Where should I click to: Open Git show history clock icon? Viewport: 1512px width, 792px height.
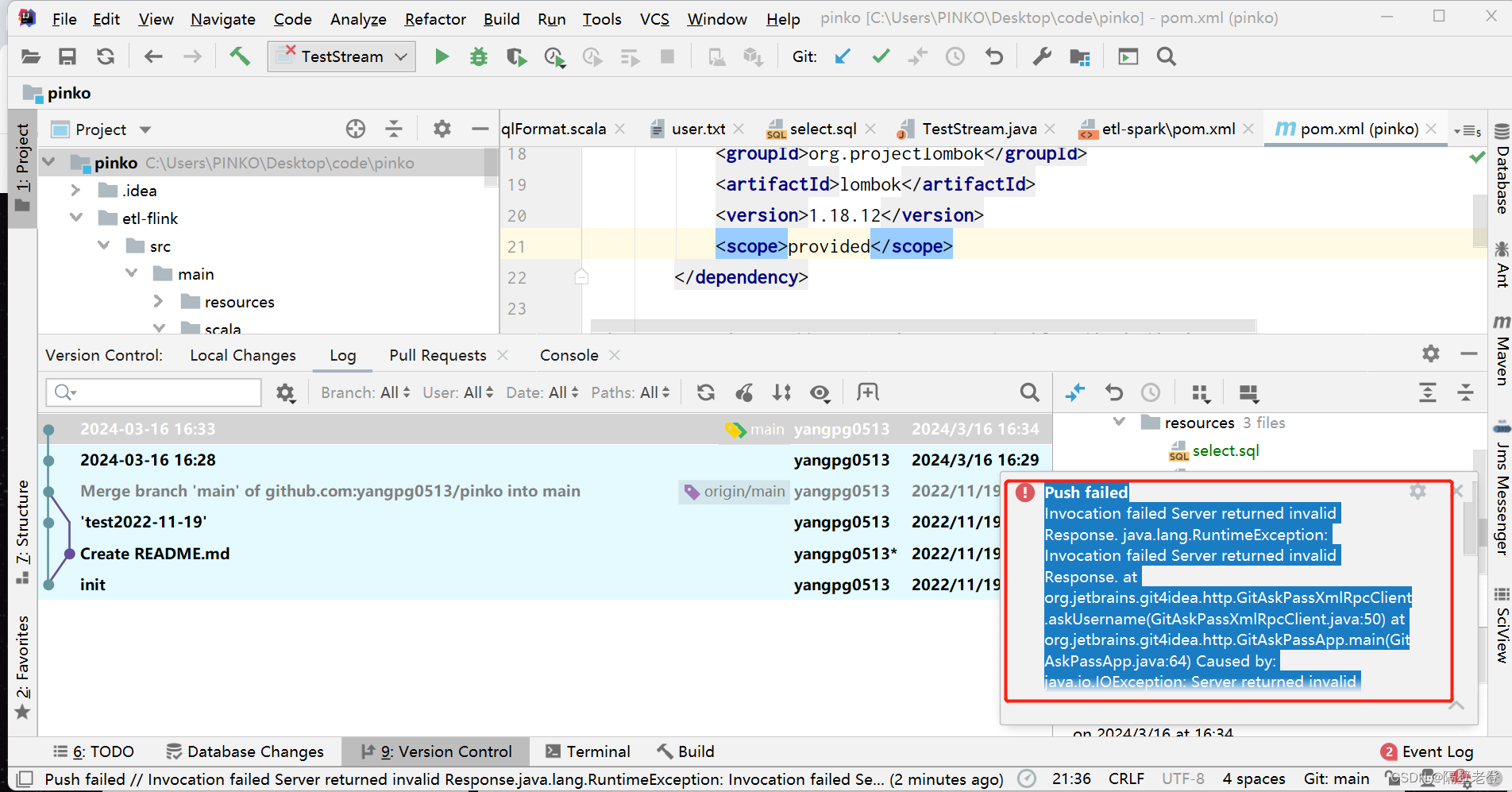click(955, 56)
